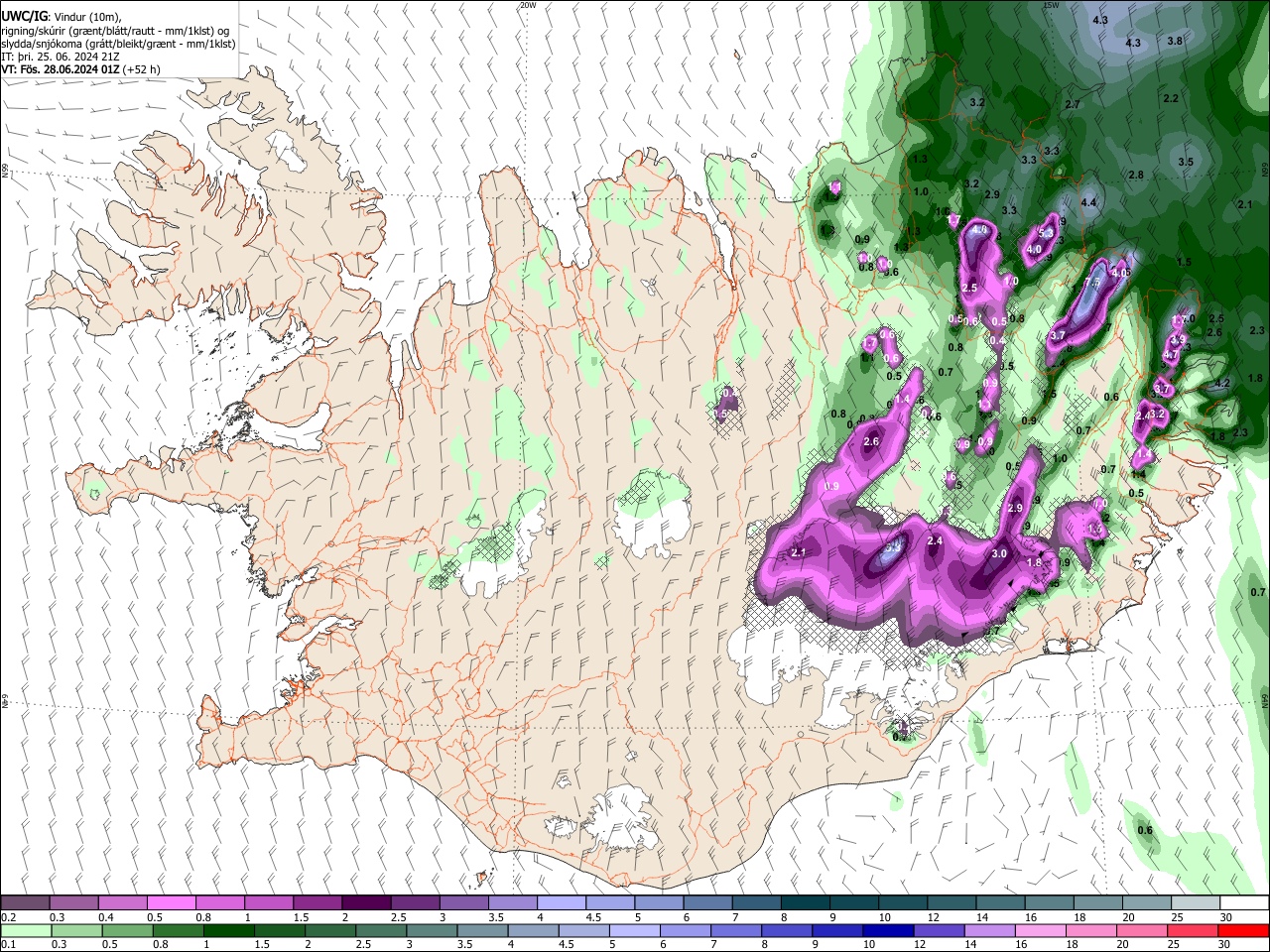Select the 'slydda/snjókoma (grátt/bleikt/grænt' description line
The image size is (1270, 952).
(118, 44)
